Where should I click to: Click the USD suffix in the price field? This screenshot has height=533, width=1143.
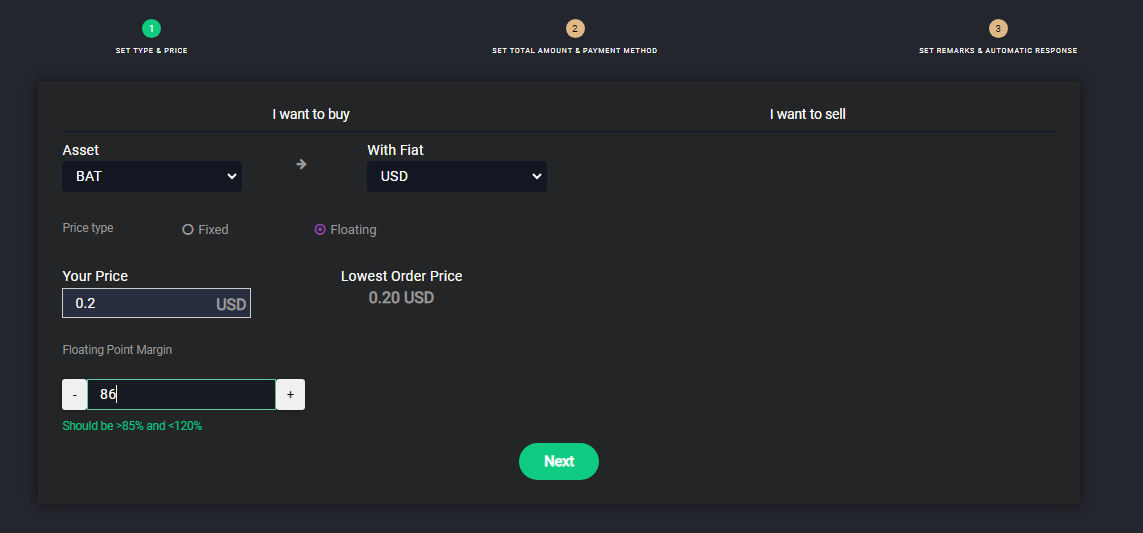[x=231, y=304]
